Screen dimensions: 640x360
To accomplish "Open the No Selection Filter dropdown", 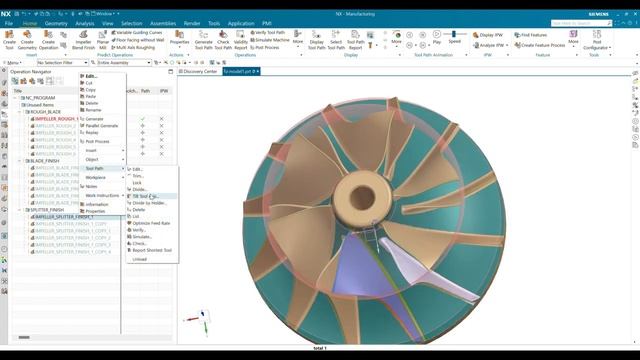I will click(x=62, y=62).
